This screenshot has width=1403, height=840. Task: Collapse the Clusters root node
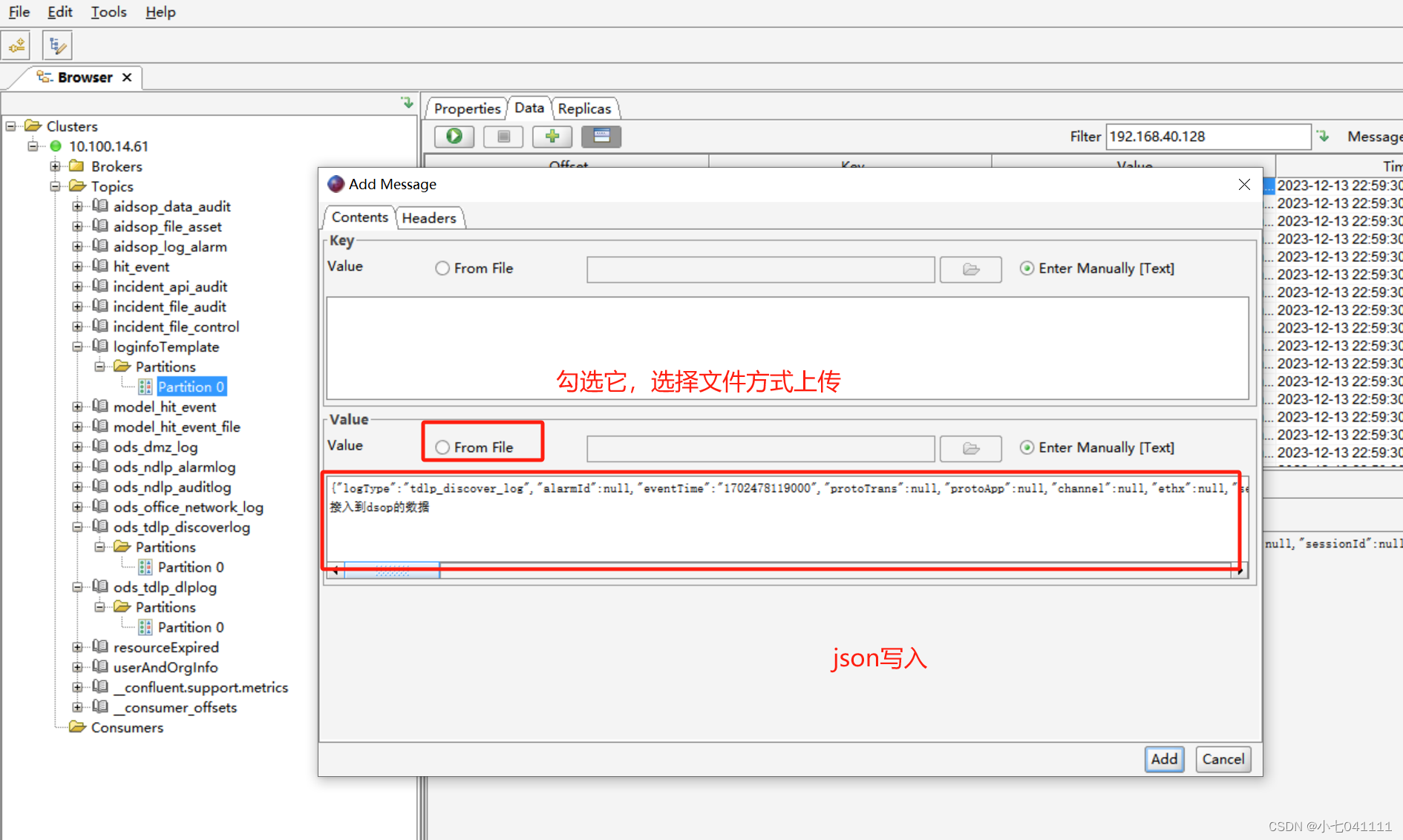point(11,126)
